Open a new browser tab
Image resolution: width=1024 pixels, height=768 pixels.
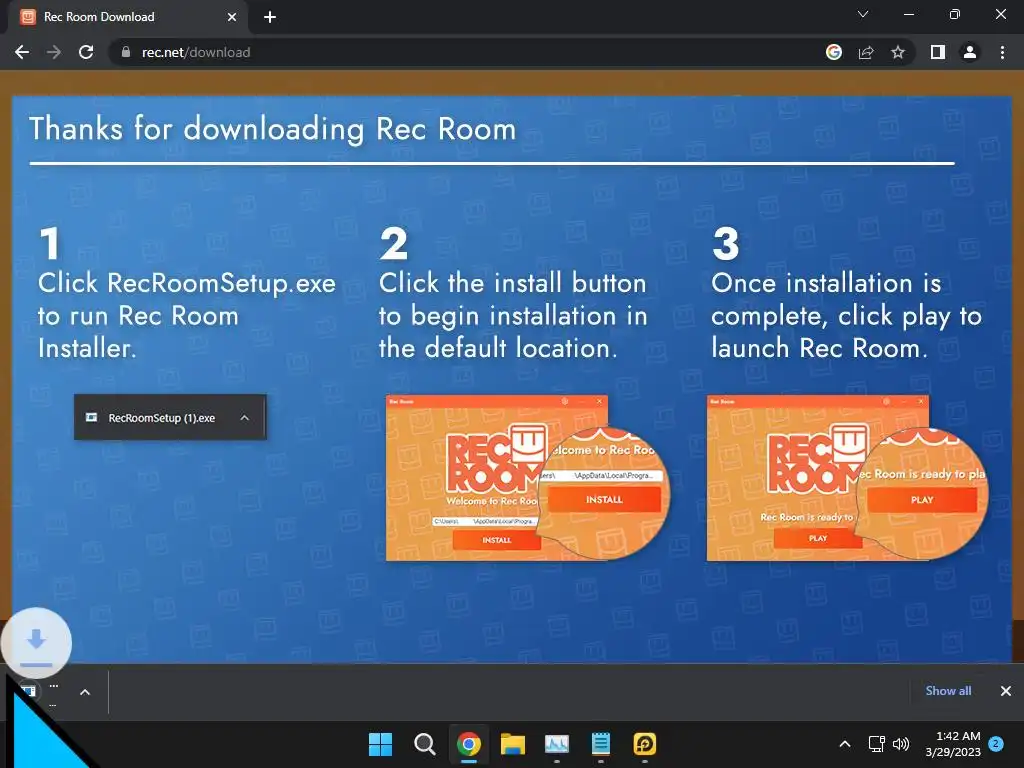[x=270, y=17]
